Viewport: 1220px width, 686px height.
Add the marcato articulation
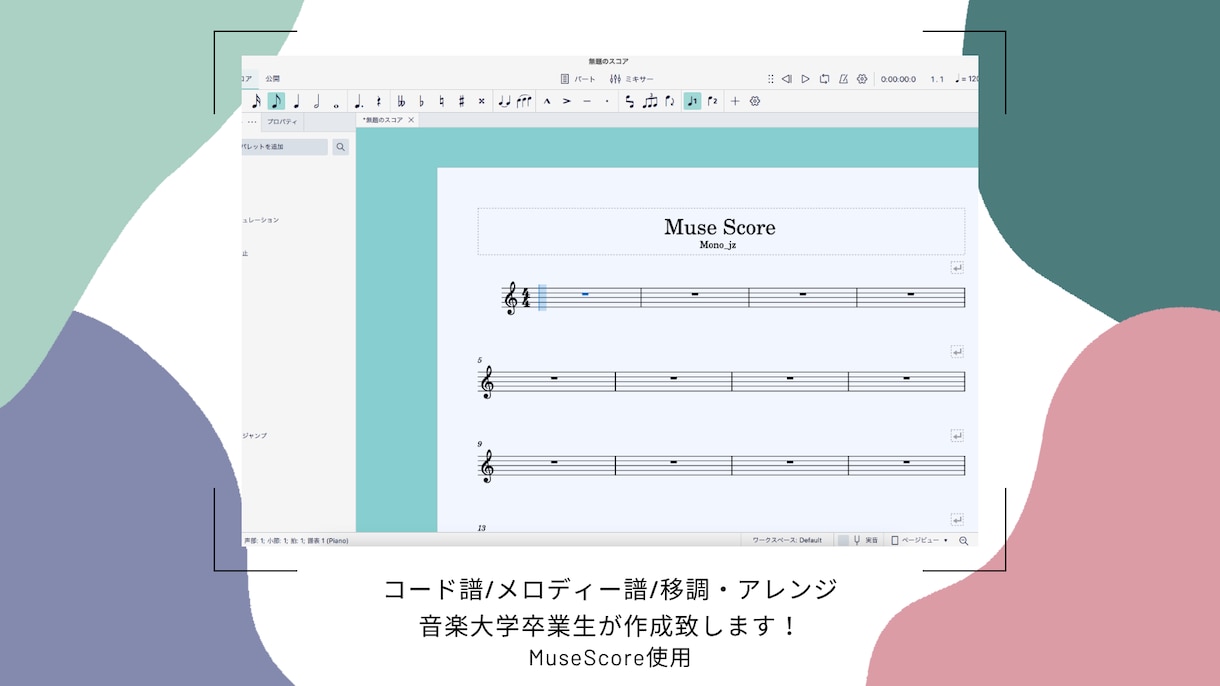point(547,101)
